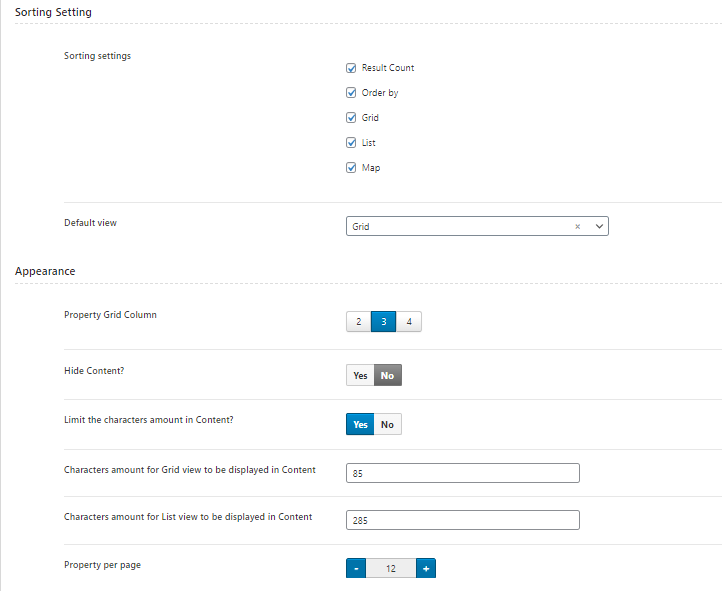The height and width of the screenshot is (591, 722).
Task: Click the property per page value 12
Action: [391, 568]
